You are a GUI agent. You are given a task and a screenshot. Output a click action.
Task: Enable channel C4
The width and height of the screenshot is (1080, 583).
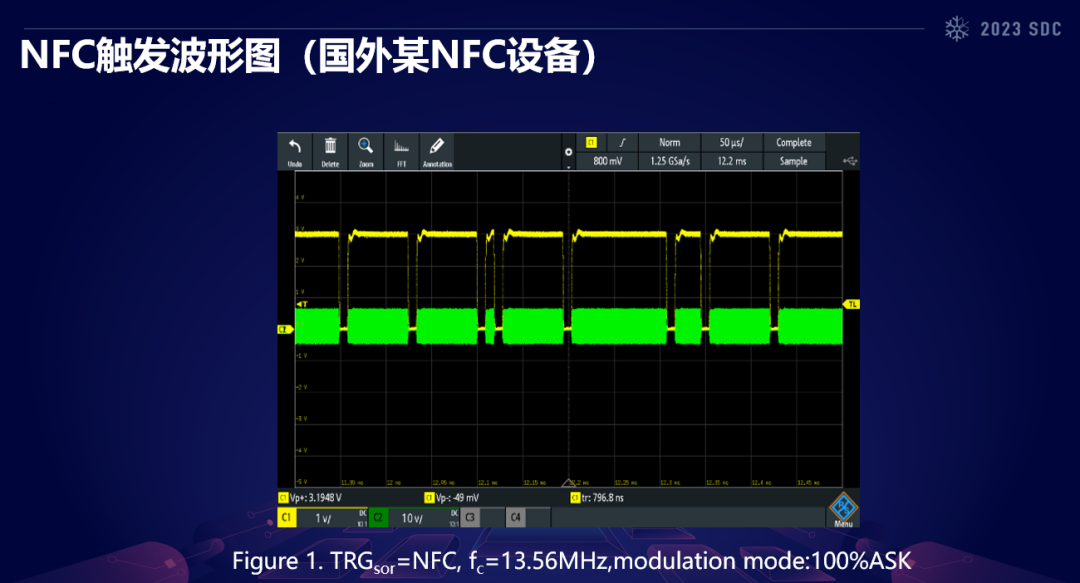click(516, 518)
